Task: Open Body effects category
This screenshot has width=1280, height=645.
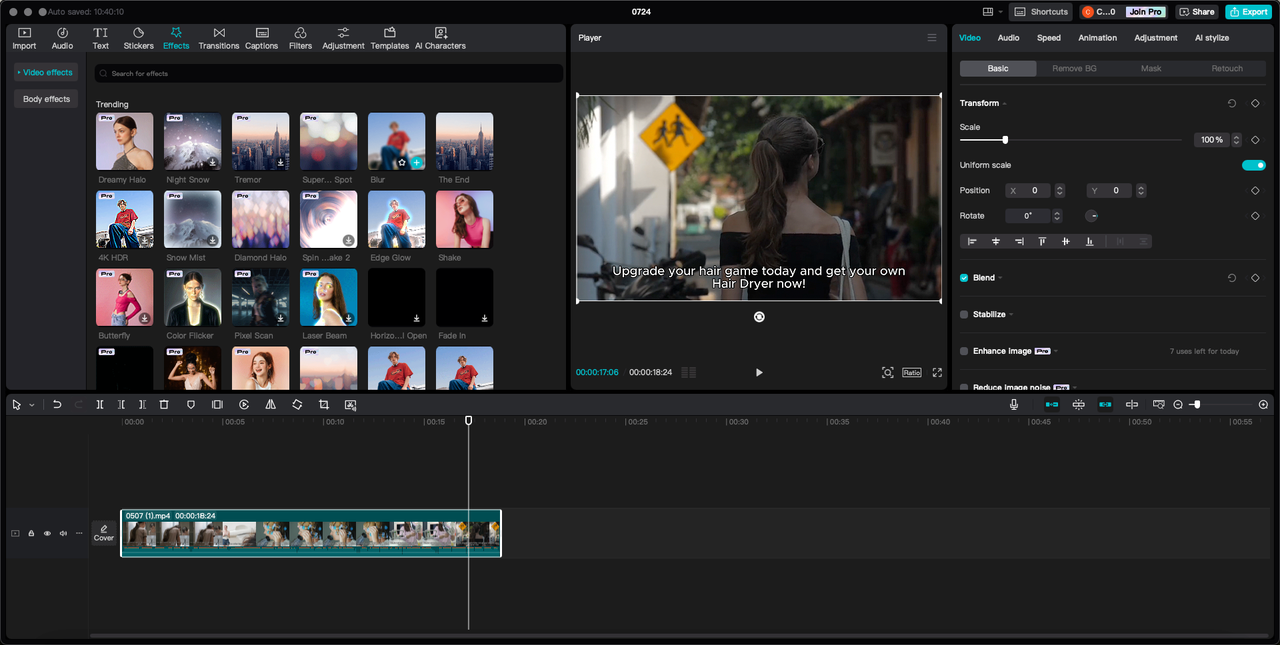Action: tap(46, 99)
